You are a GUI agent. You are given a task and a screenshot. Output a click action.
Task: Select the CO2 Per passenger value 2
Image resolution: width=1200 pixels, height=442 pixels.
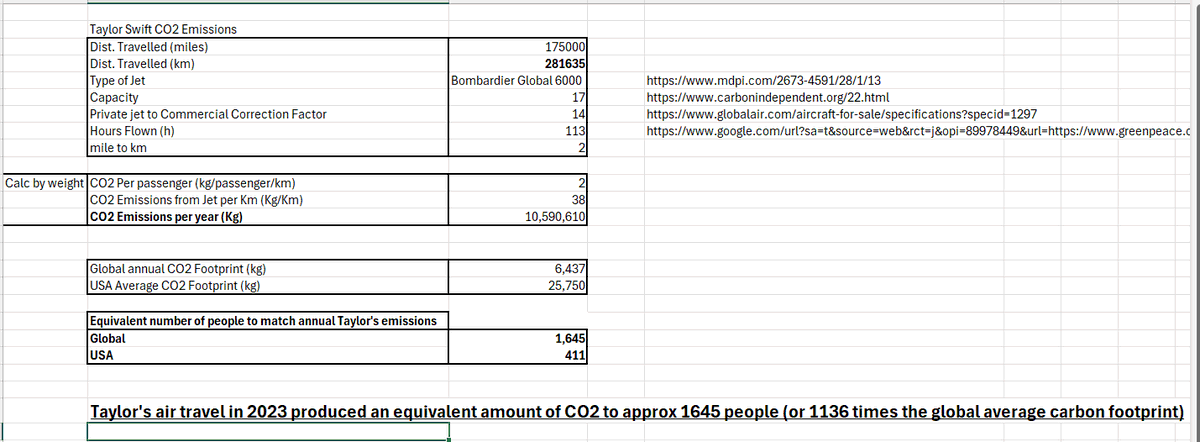[x=518, y=182]
